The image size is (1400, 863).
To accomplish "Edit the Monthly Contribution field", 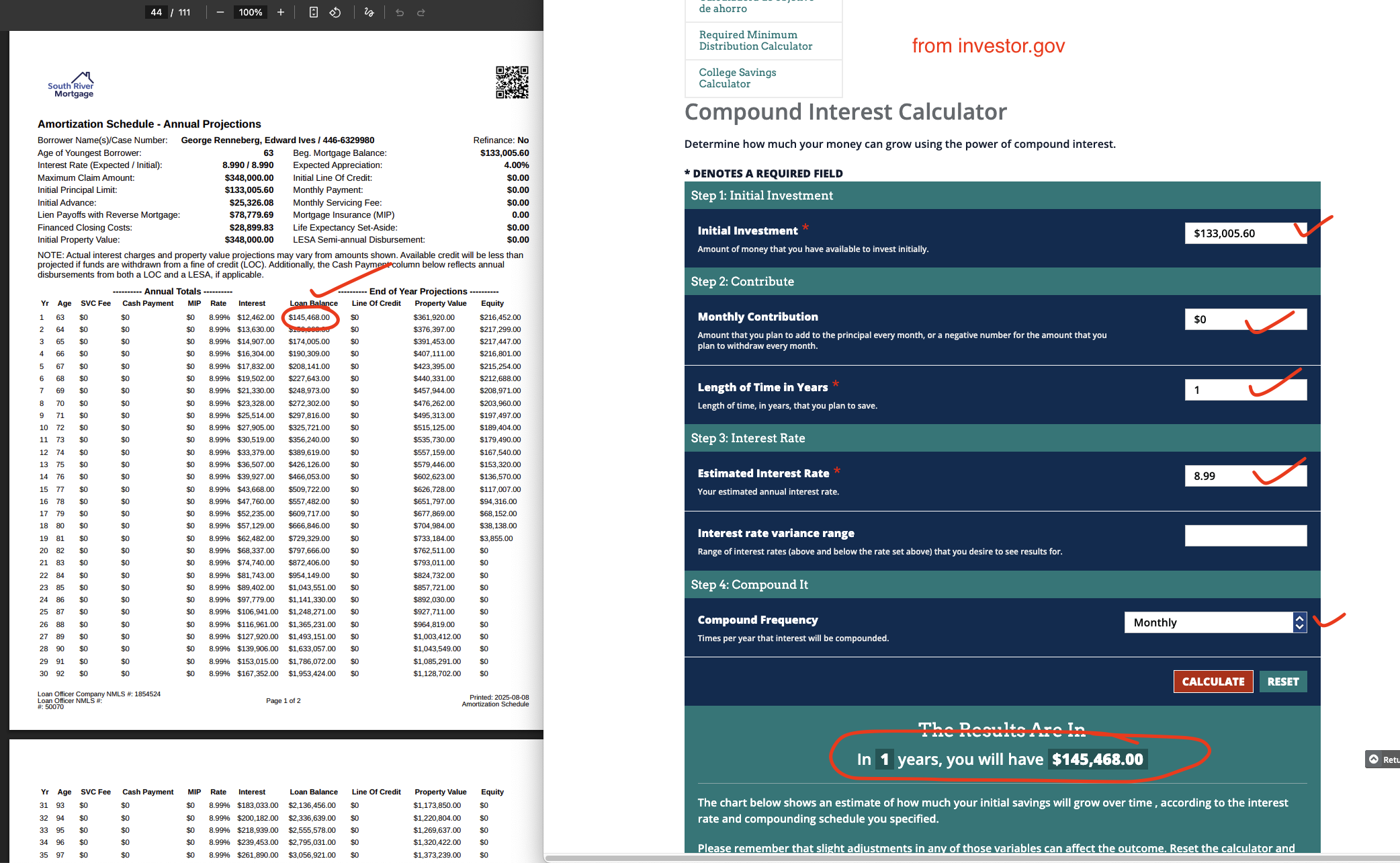I will (x=1245, y=319).
